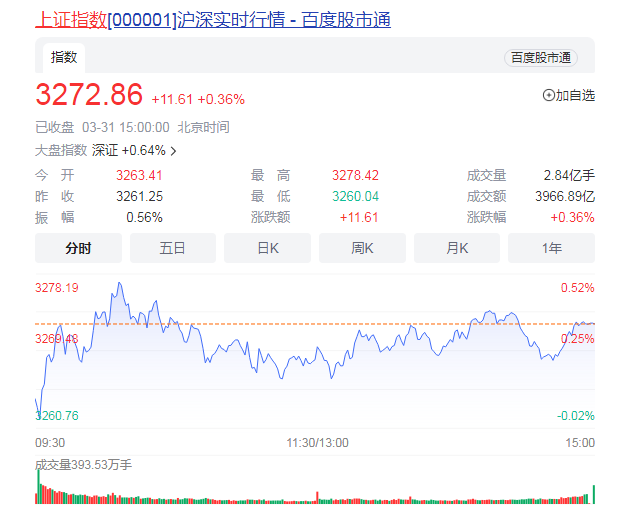Click the plus icon beside 加自选
627x511 pixels.
548,95
